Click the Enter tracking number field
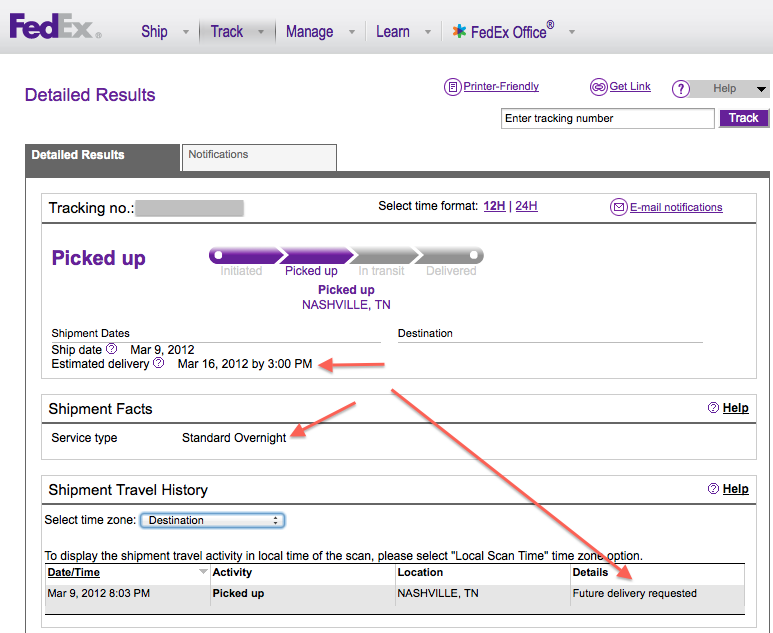The height and width of the screenshot is (633, 773). (607, 118)
